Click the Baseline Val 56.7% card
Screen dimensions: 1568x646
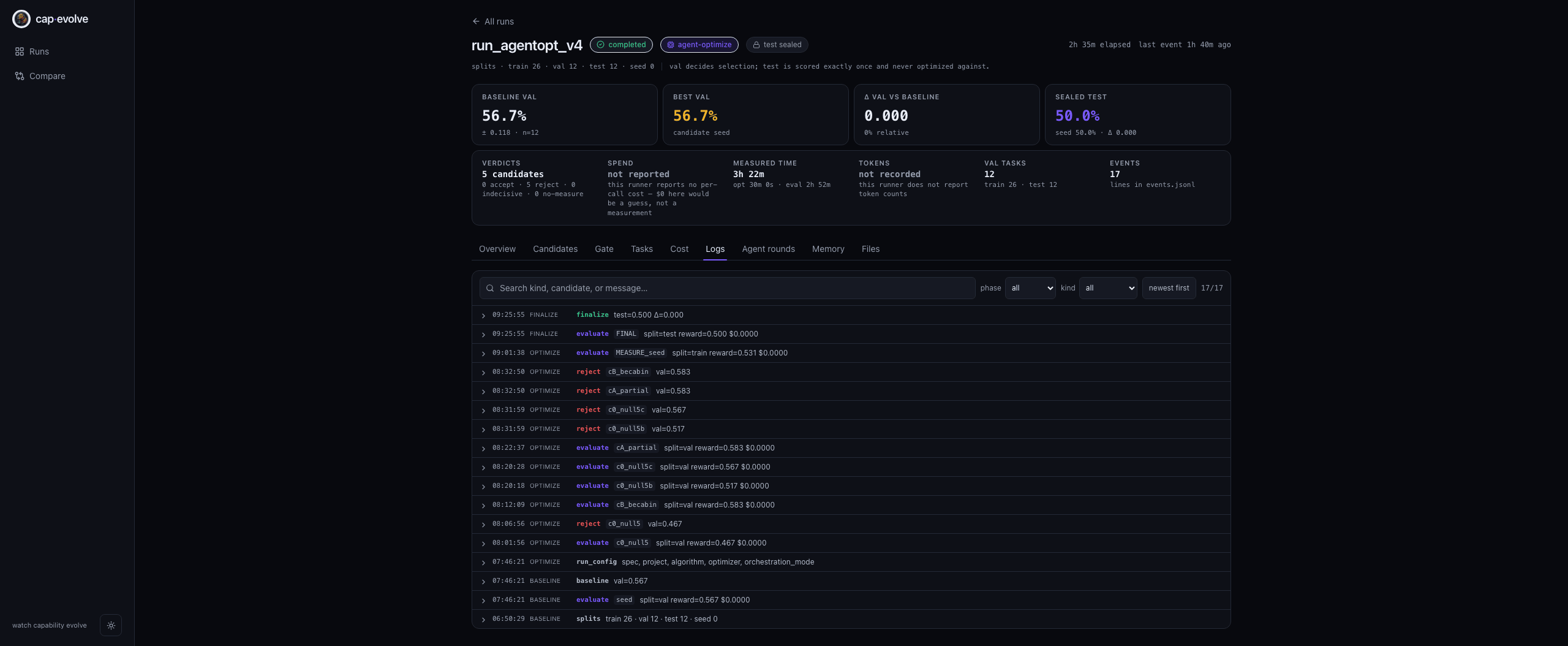click(564, 115)
